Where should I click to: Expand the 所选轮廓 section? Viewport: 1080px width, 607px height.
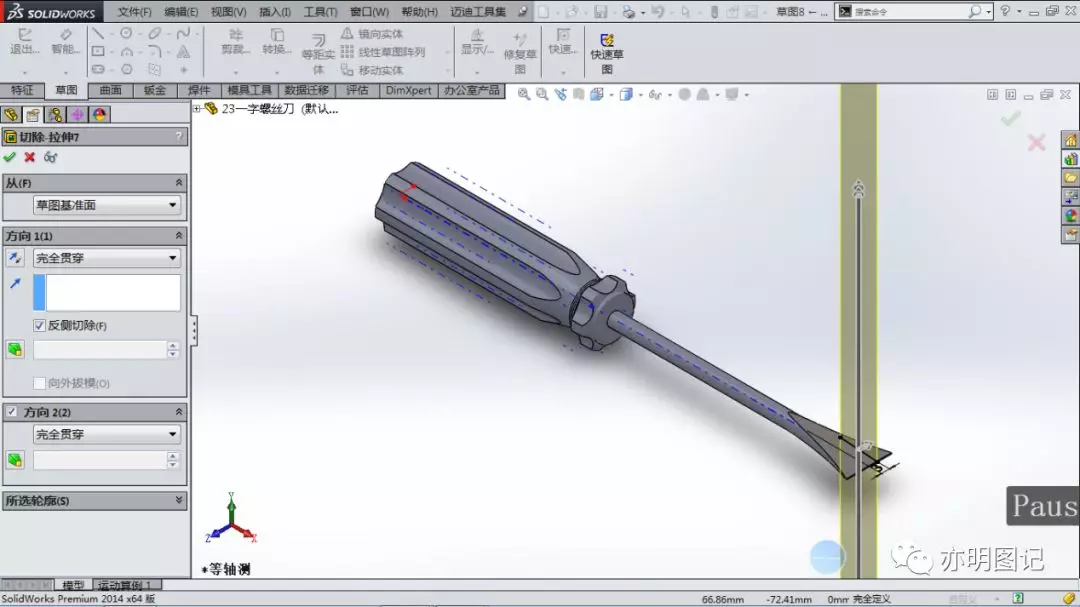(x=179, y=500)
